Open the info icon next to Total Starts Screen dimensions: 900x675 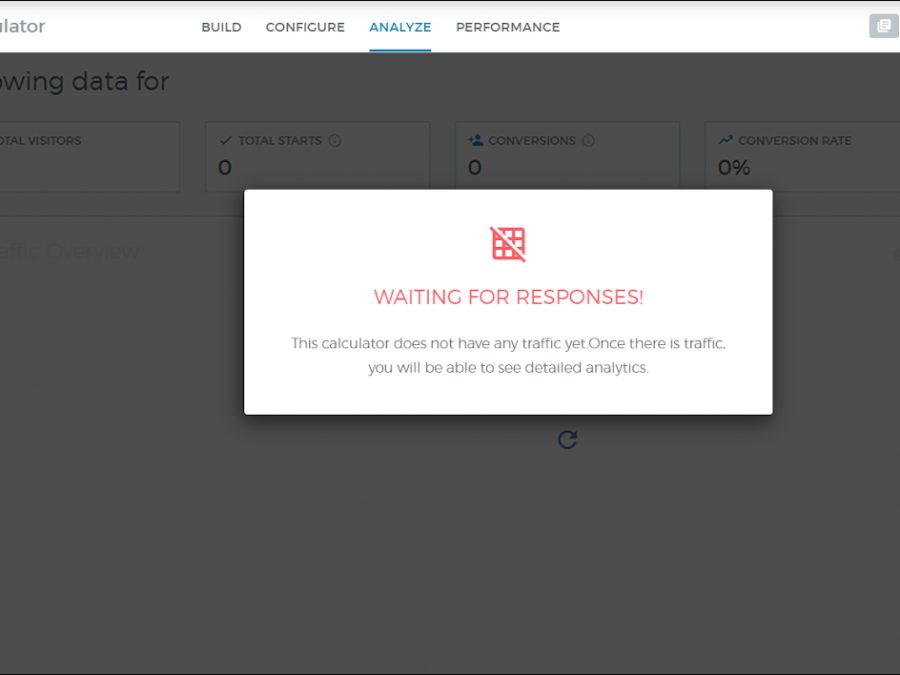(x=335, y=141)
